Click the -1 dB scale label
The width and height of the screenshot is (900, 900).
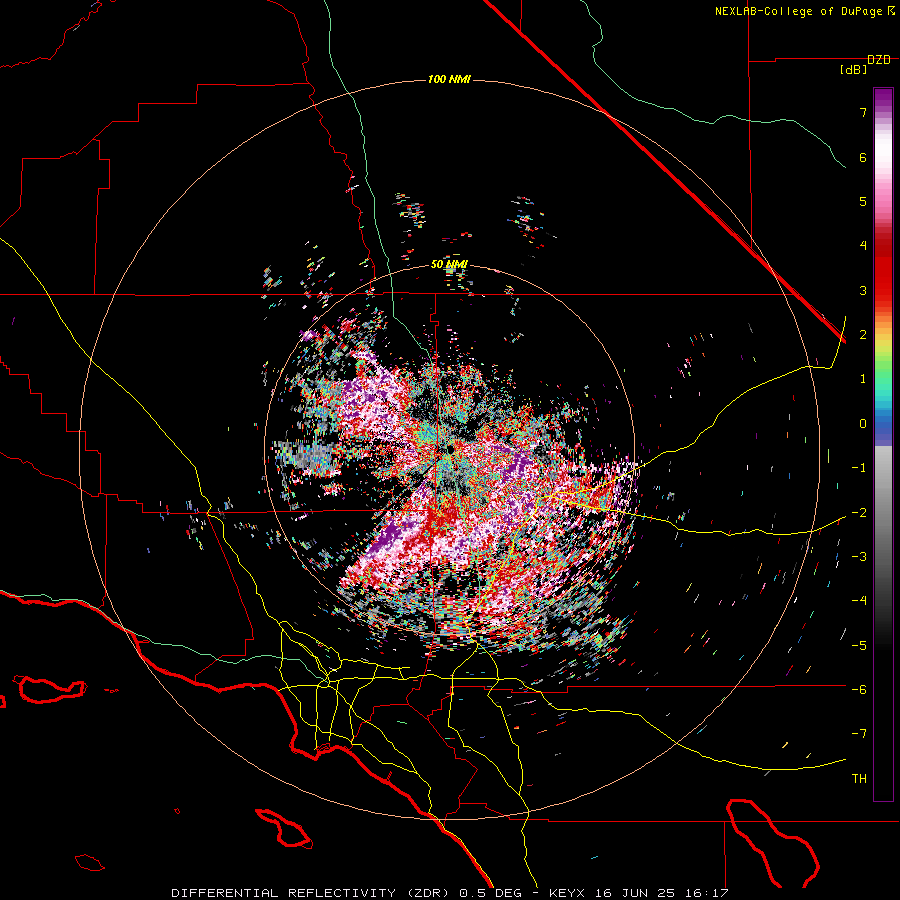click(859, 468)
